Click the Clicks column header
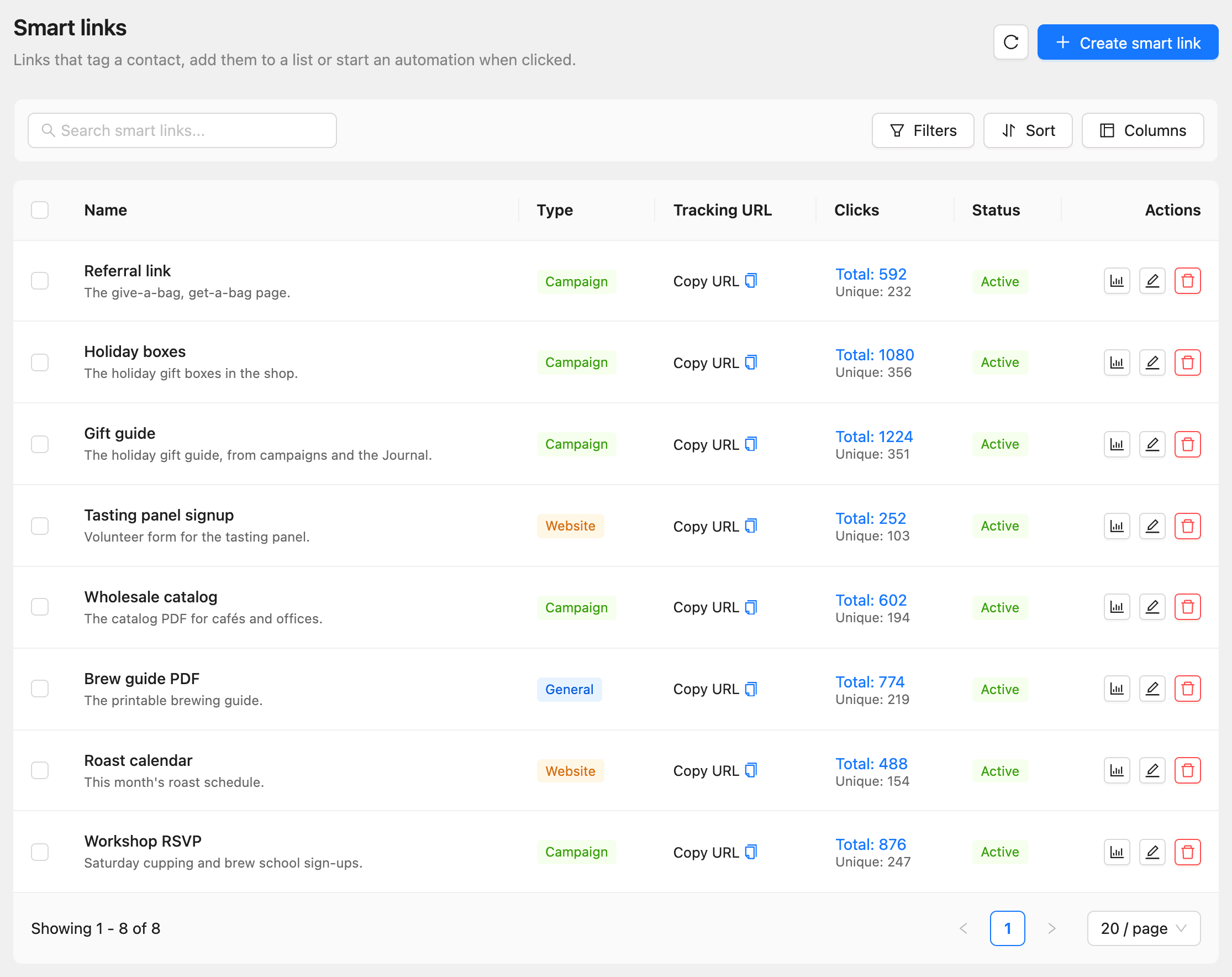Viewport: 1232px width, 977px height. [x=856, y=210]
